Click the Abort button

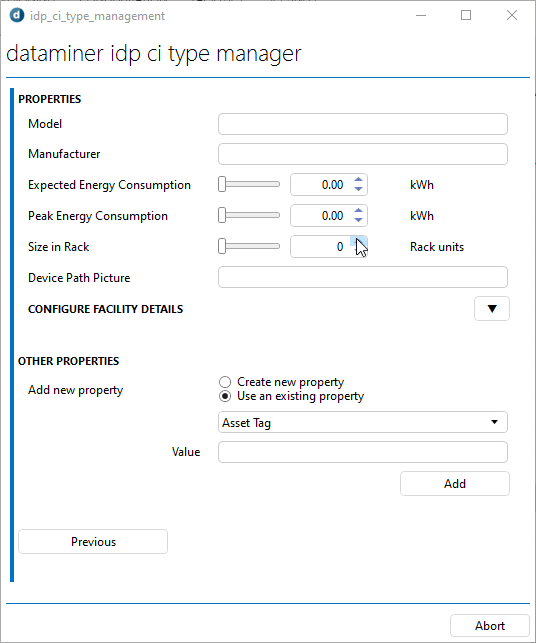click(x=490, y=626)
